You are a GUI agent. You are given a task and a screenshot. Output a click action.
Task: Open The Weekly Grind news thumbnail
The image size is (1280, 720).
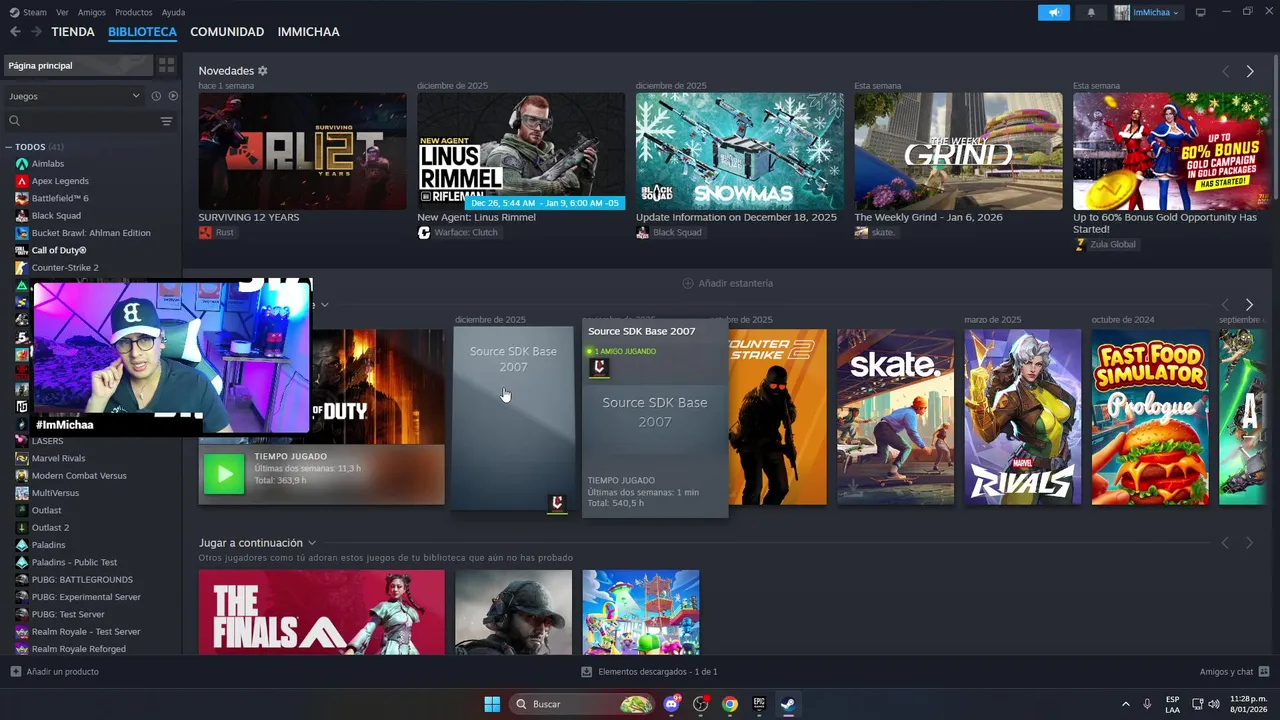[x=958, y=151]
